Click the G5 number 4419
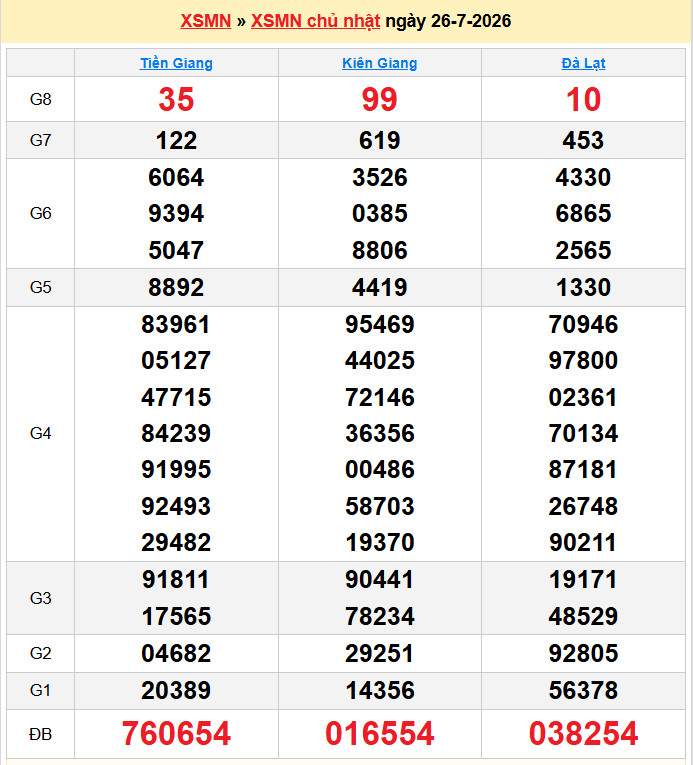The width and height of the screenshot is (693, 765). [380, 287]
